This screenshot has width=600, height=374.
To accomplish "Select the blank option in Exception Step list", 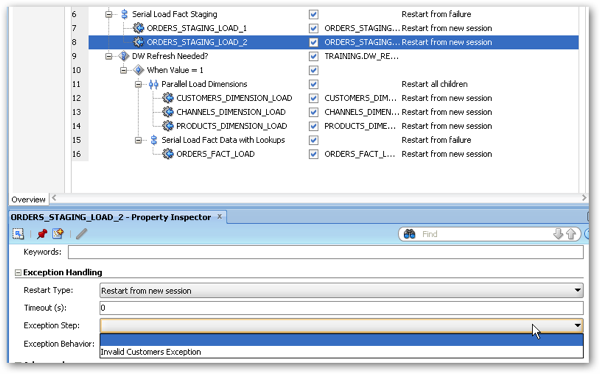I will coord(341,340).
